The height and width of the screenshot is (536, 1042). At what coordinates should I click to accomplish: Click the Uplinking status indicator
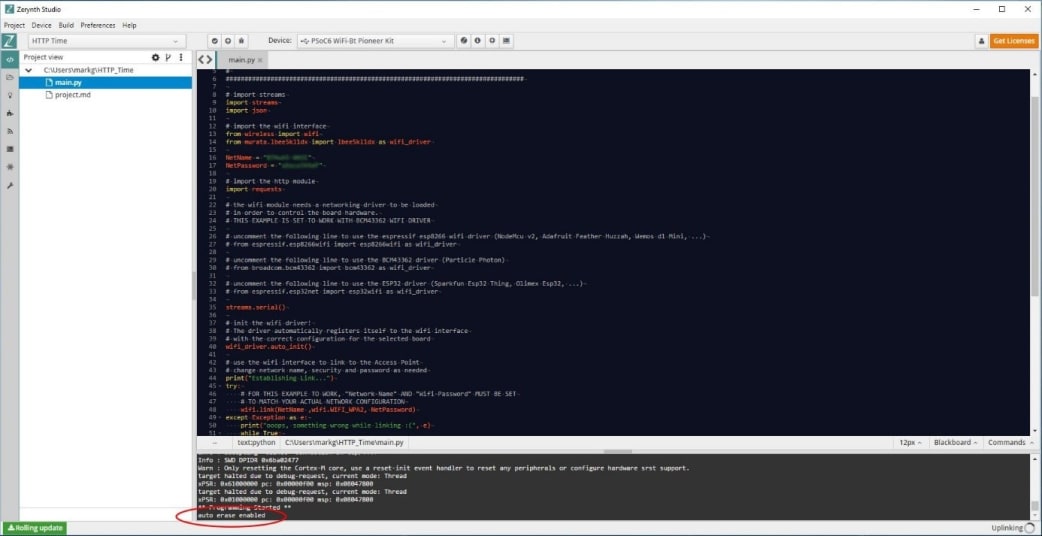click(1013, 527)
